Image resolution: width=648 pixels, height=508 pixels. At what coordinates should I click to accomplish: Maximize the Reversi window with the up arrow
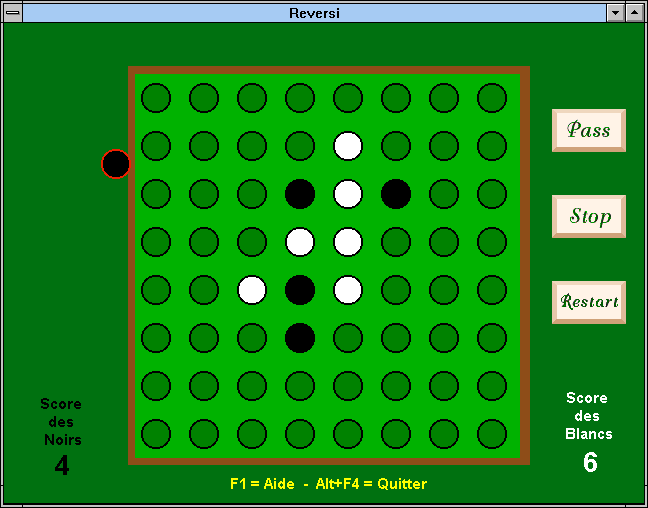click(634, 13)
